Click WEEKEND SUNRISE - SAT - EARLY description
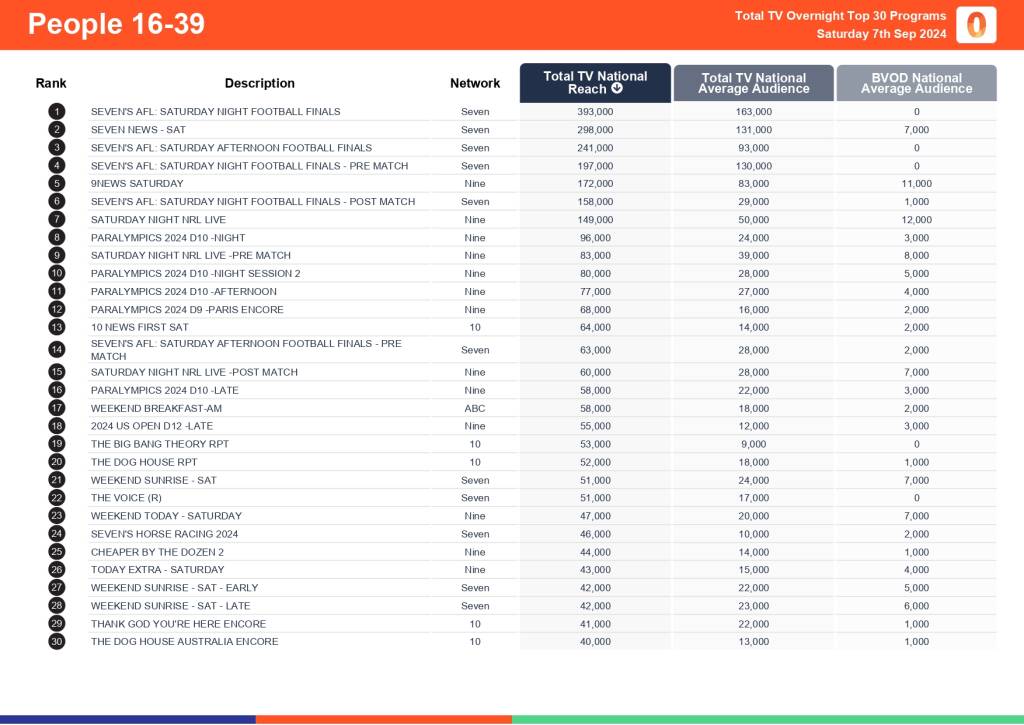The height and width of the screenshot is (725, 1024). coord(174,588)
